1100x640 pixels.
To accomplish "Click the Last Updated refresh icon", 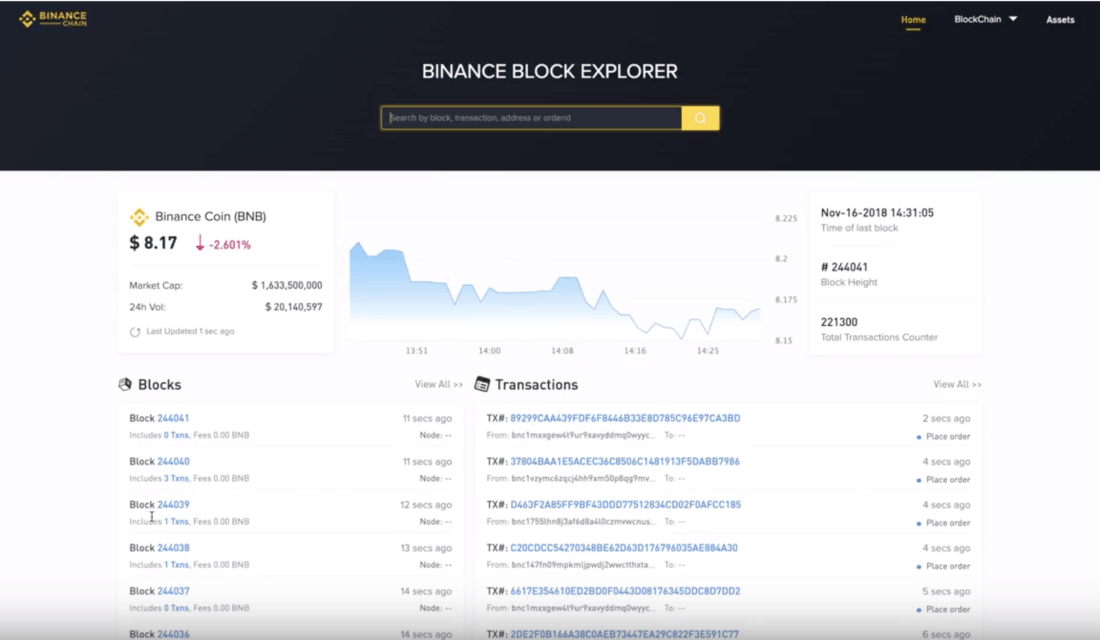I will click(x=135, y=332).
